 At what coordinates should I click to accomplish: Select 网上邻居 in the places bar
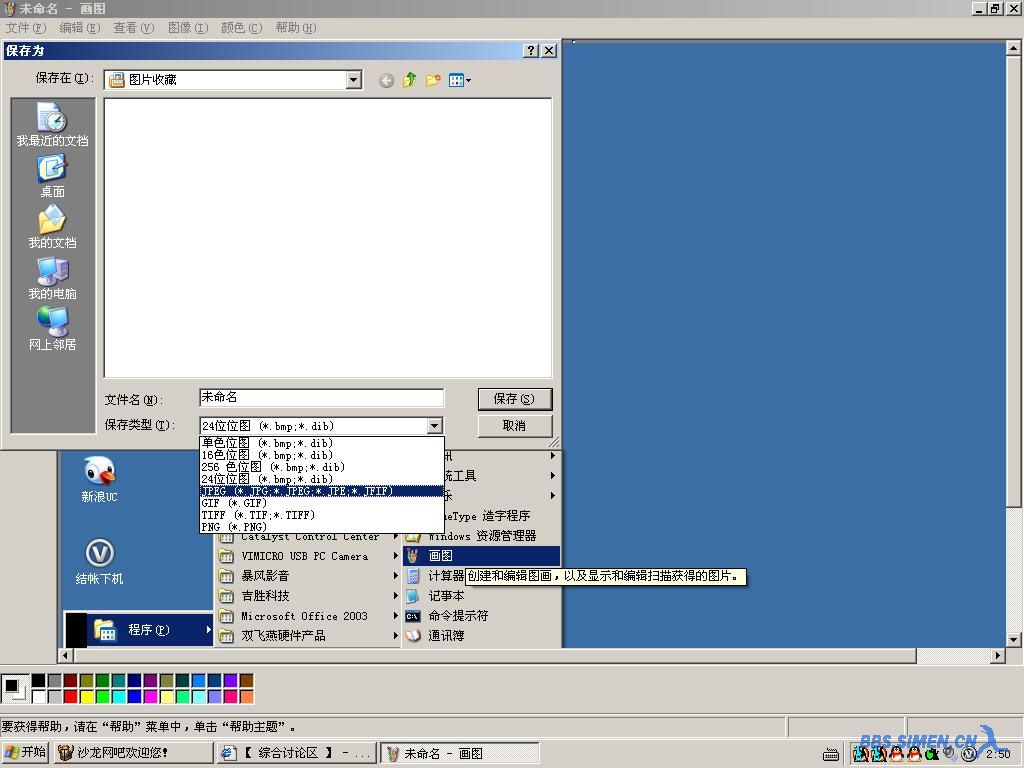point(52,329)
